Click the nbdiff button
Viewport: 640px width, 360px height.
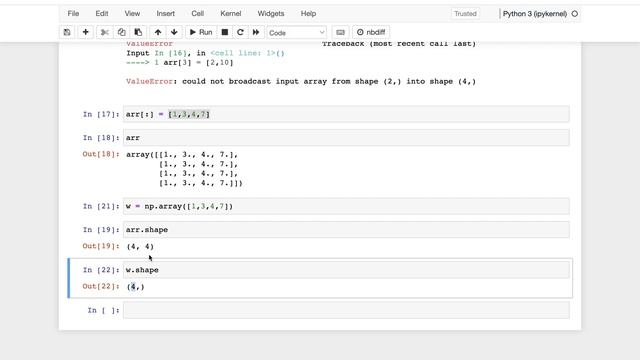(x=371, y=32)
